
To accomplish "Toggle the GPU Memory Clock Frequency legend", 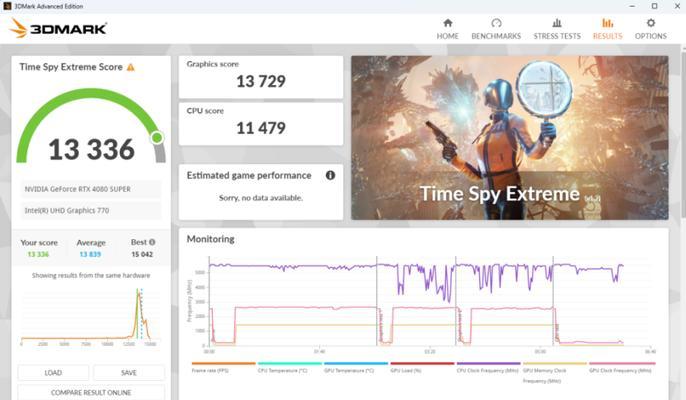I will pos(555,373).
